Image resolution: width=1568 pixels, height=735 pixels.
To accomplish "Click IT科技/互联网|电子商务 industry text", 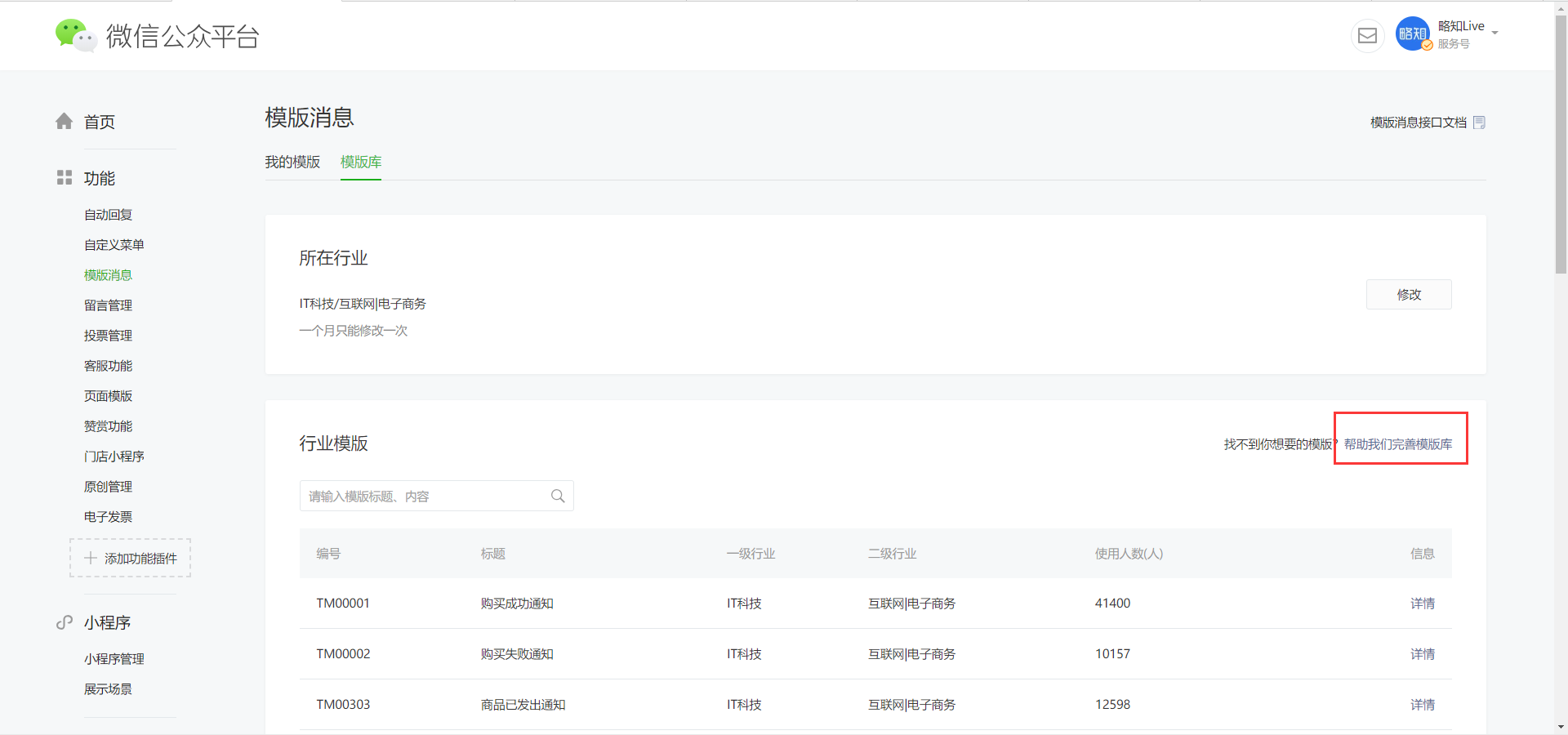I will tap(363, 304).
